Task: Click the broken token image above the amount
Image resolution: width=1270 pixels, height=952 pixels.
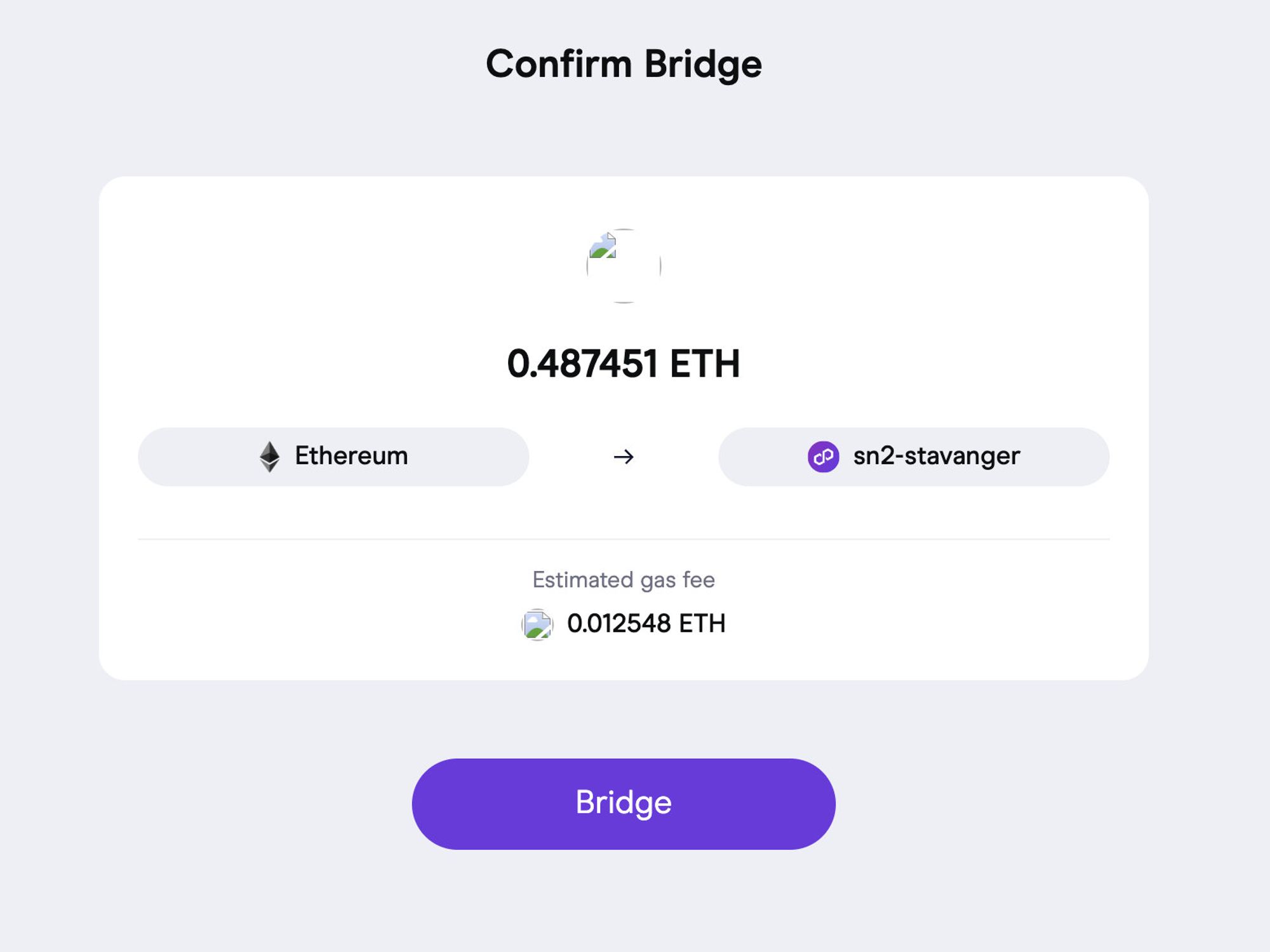Action: tap(623, 265)
